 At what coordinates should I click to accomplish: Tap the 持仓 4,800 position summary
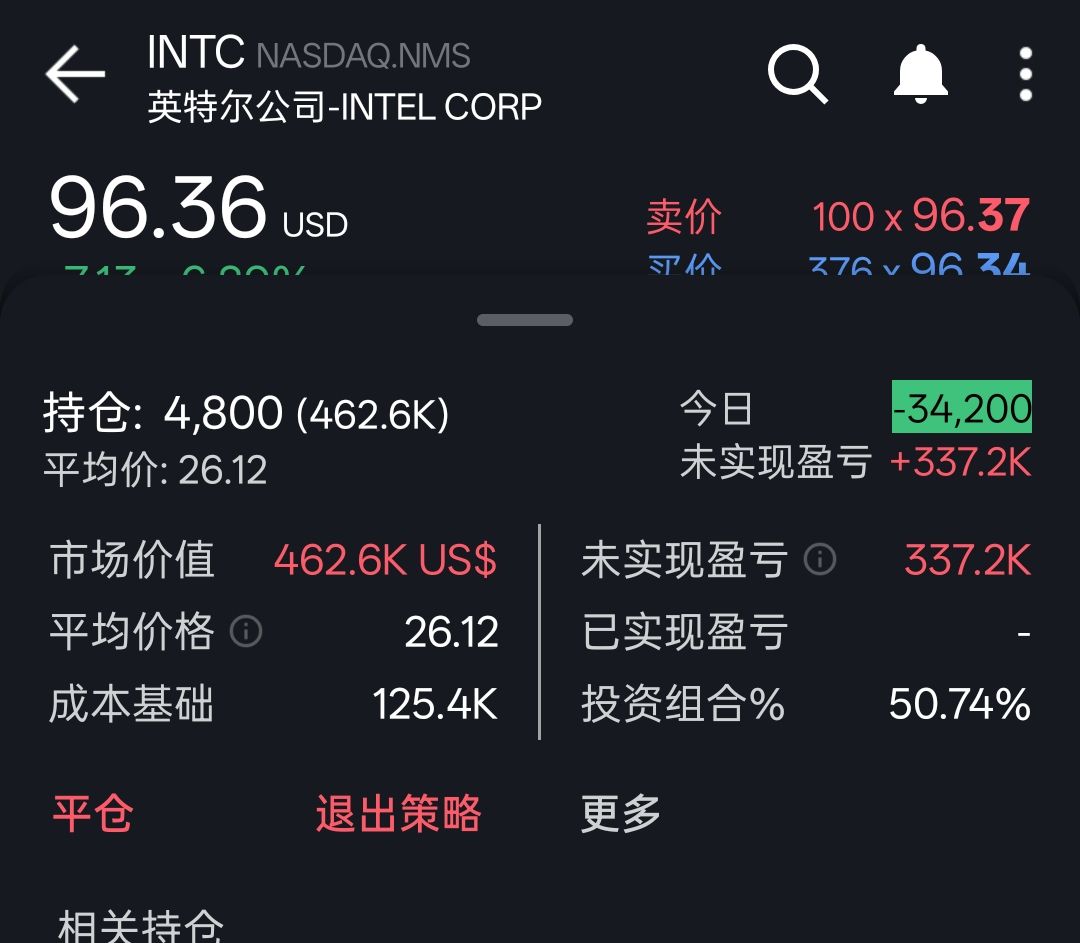pyautogui.click(x=246, y=413)
